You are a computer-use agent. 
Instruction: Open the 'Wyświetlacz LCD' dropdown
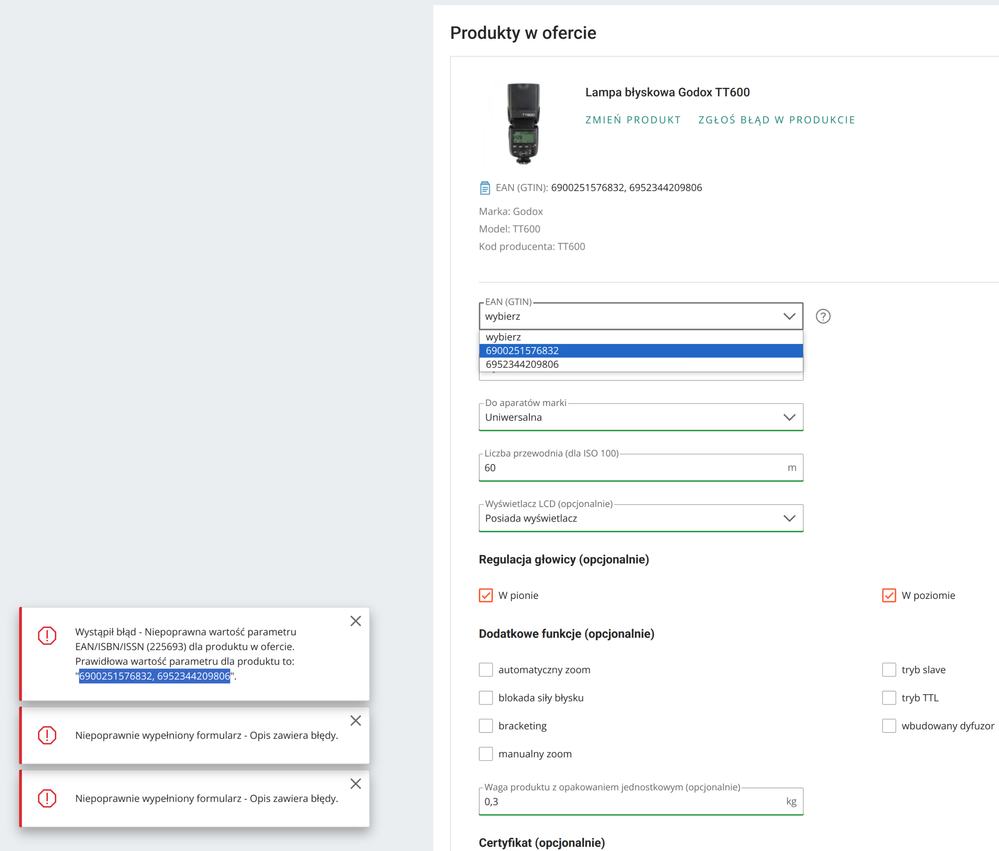pyautogui.click(x=640, y=518)
